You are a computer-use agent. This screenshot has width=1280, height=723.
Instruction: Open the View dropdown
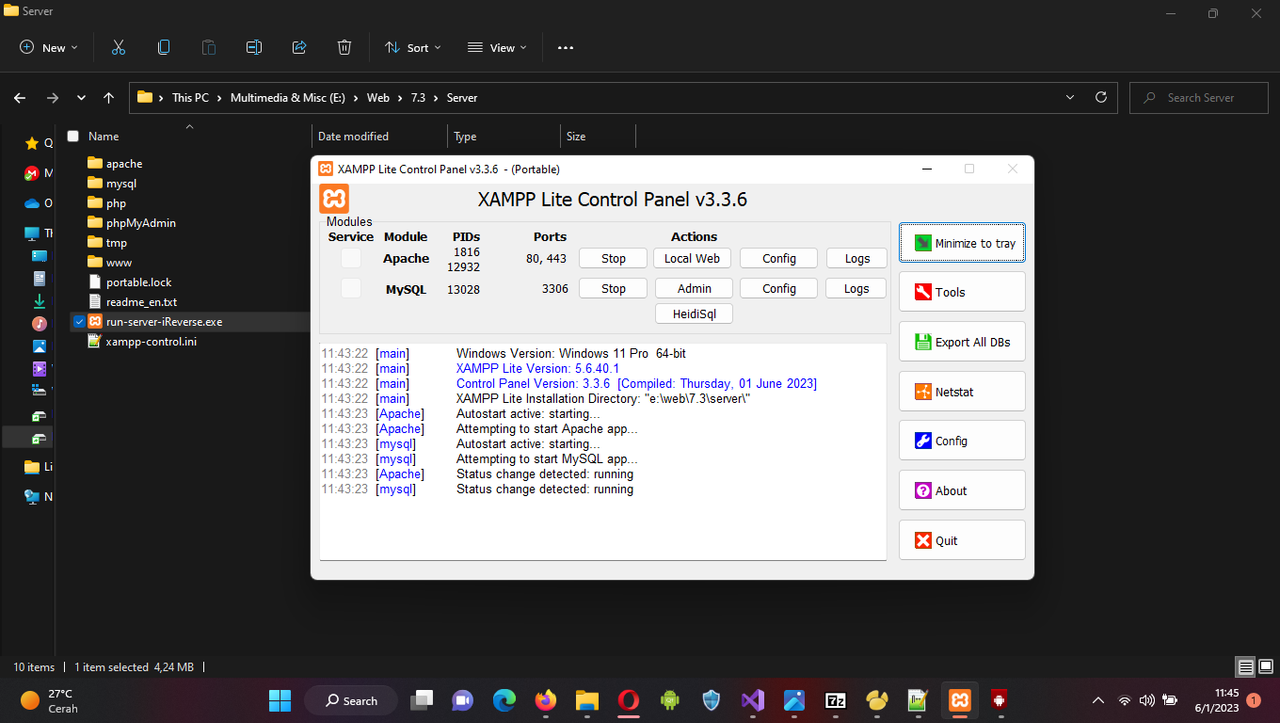coord(496,47)
